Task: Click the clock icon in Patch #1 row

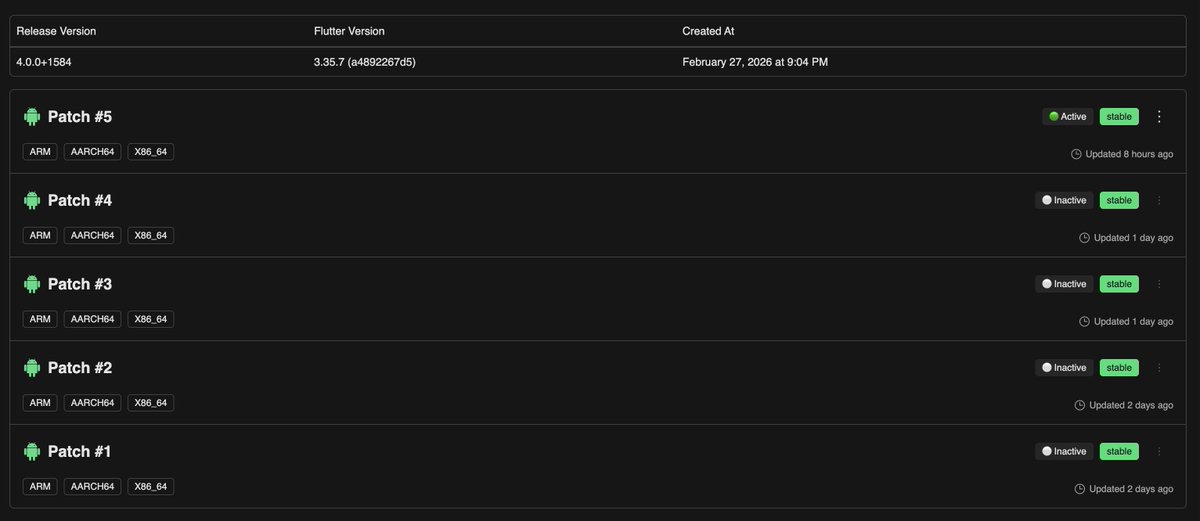Action: [x=1080, y=489]
